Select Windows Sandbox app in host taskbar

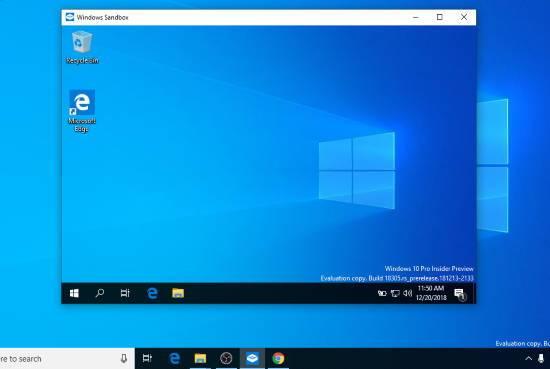point(252,358)
